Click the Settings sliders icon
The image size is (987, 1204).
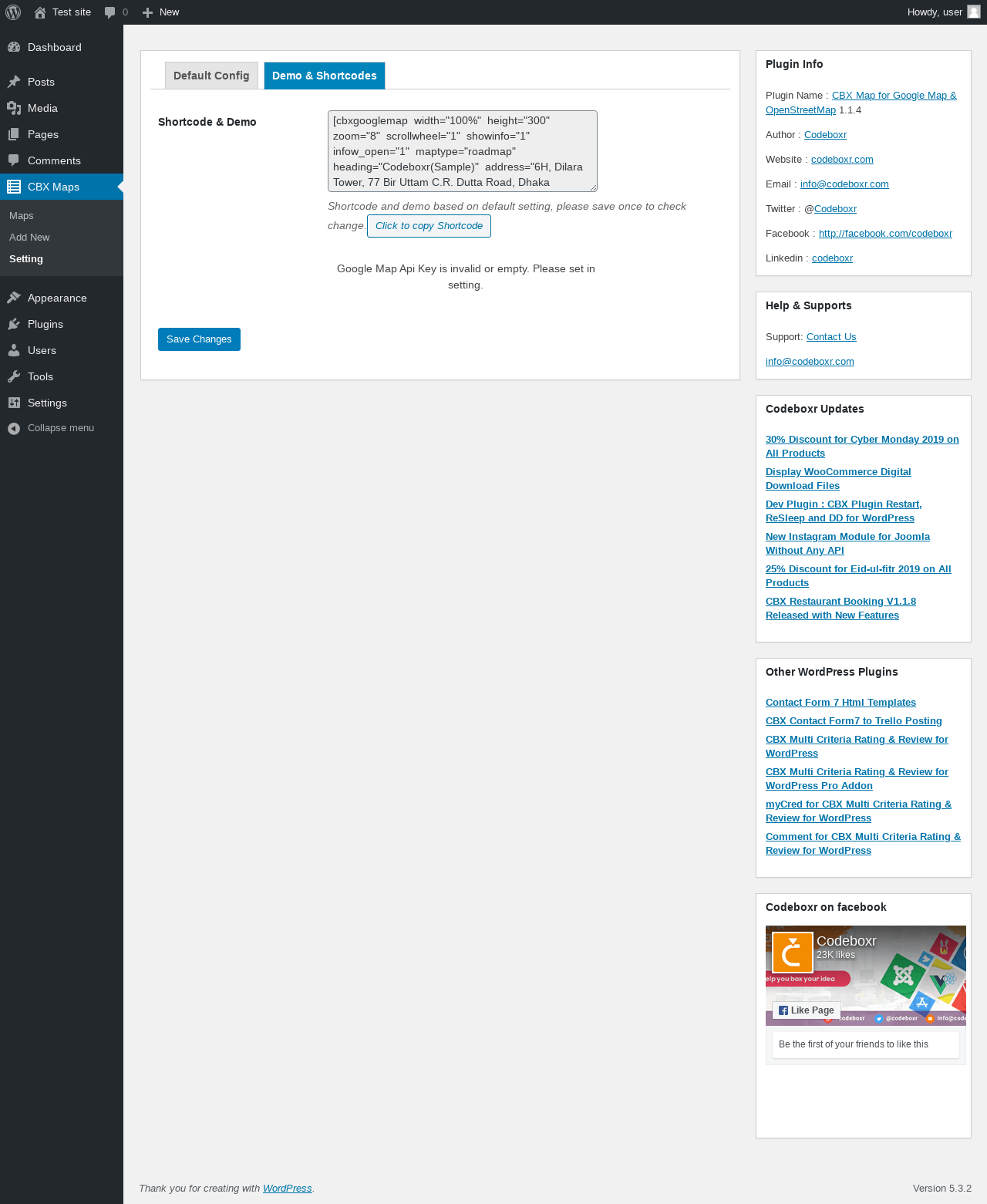pos(14,403)
